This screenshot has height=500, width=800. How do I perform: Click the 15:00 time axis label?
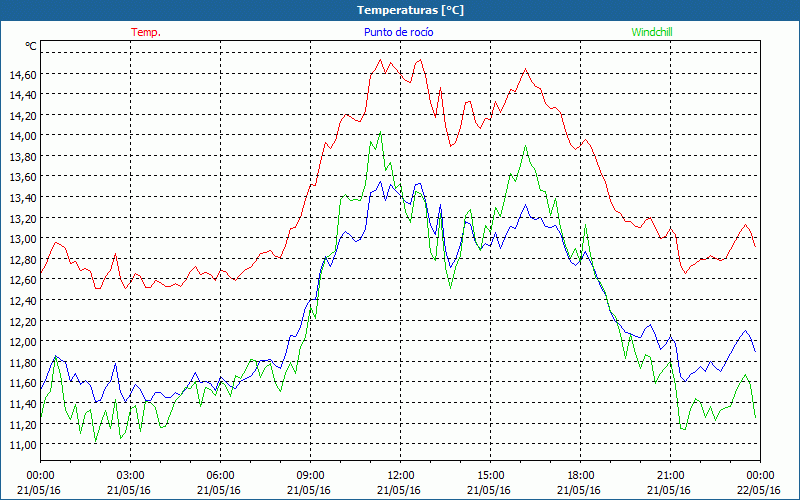490,476
